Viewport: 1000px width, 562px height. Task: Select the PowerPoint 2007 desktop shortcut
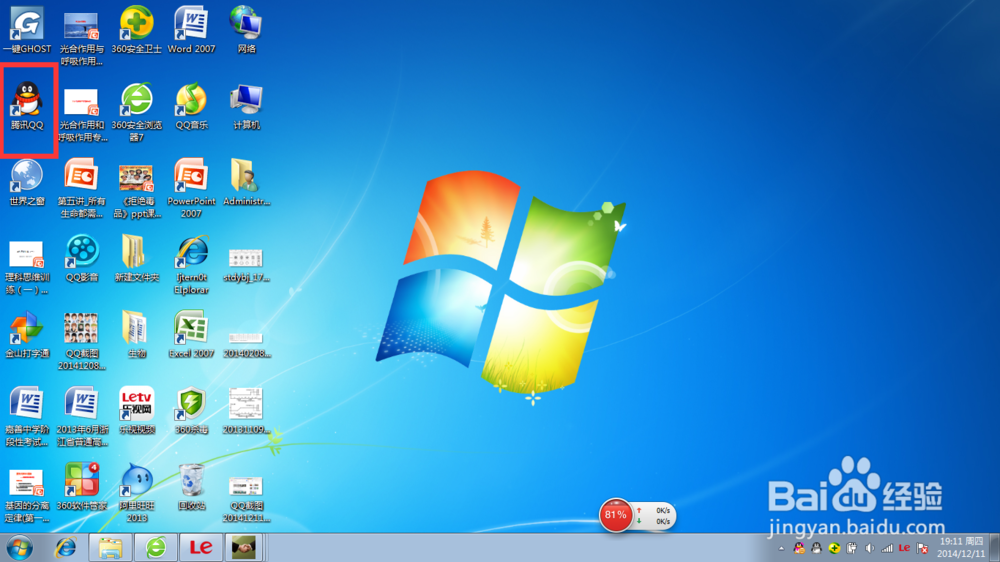tap(191, 189)
